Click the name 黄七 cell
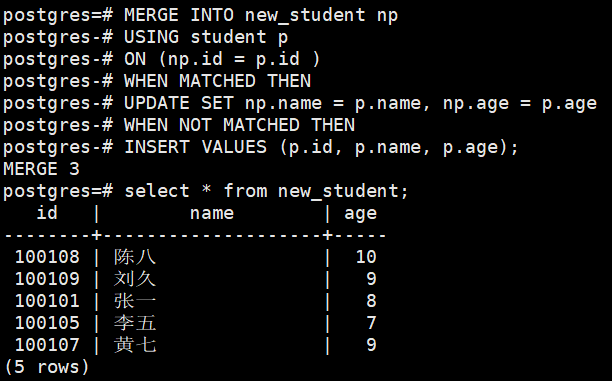Image resolution: width=612 pixels, height=381 pixels. [135, 345]
